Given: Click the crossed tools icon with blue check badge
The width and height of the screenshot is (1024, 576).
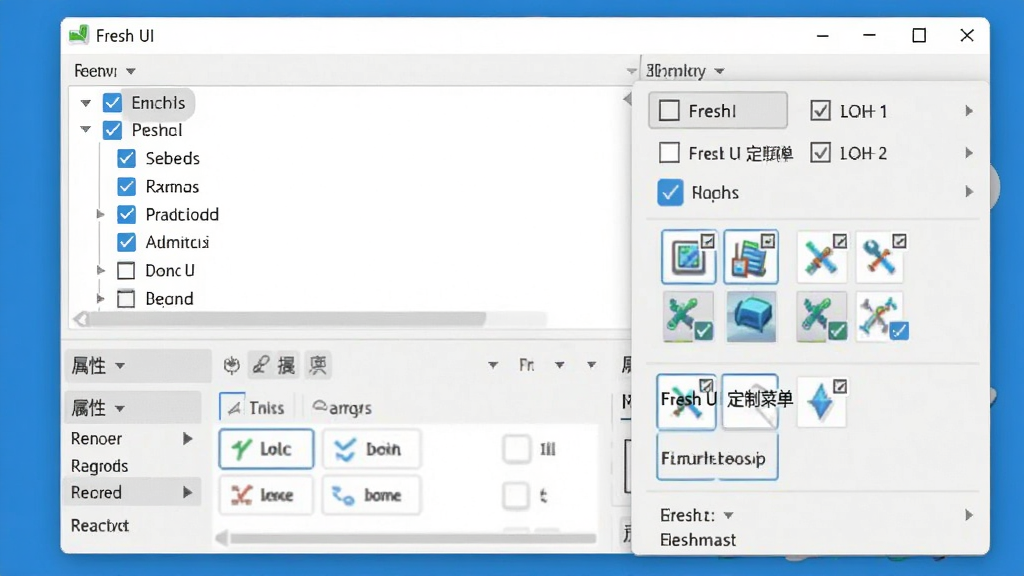Looking at the screenshot, I should click(882, 317).
